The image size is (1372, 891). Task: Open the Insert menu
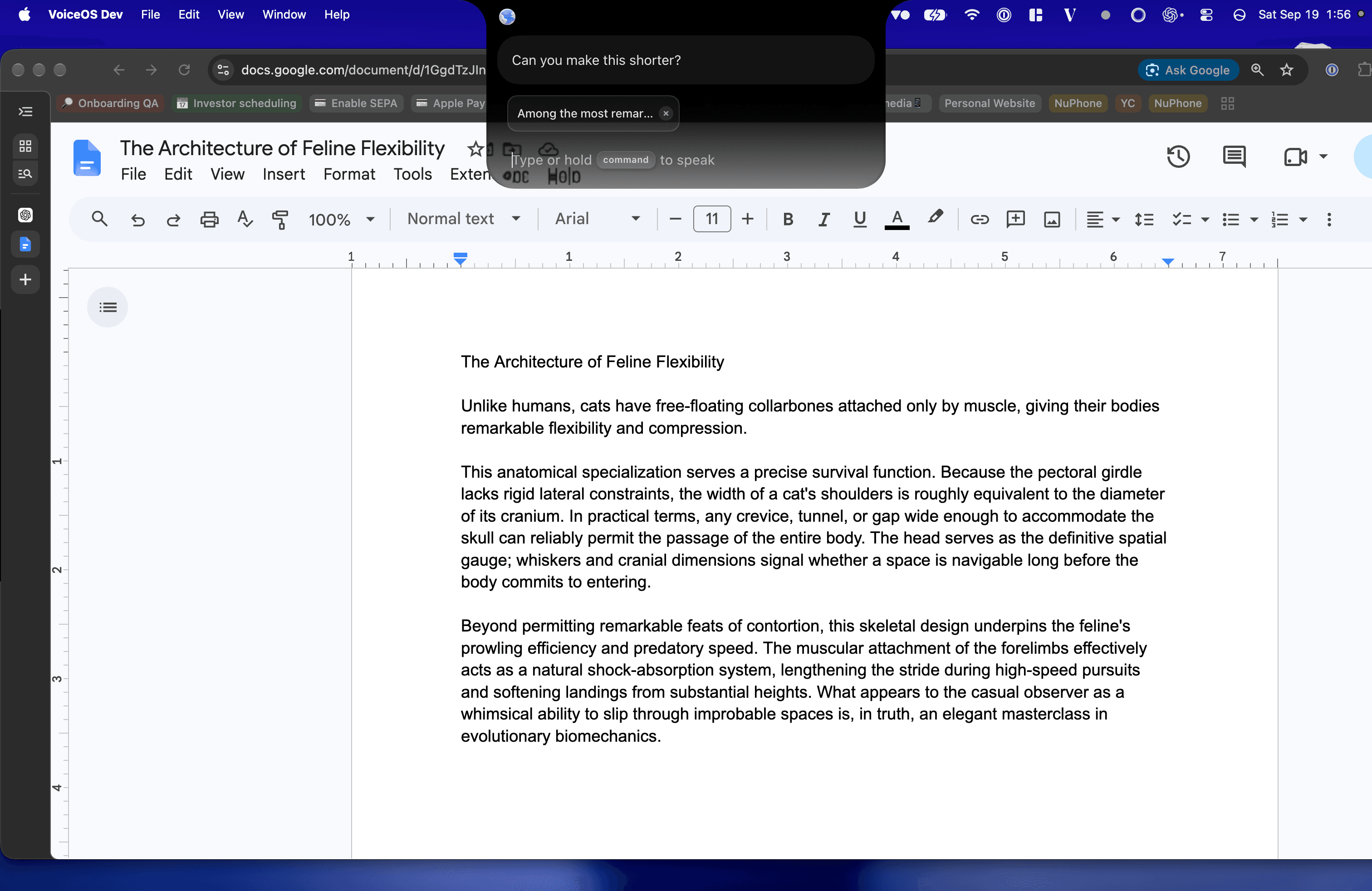[284, 174]
